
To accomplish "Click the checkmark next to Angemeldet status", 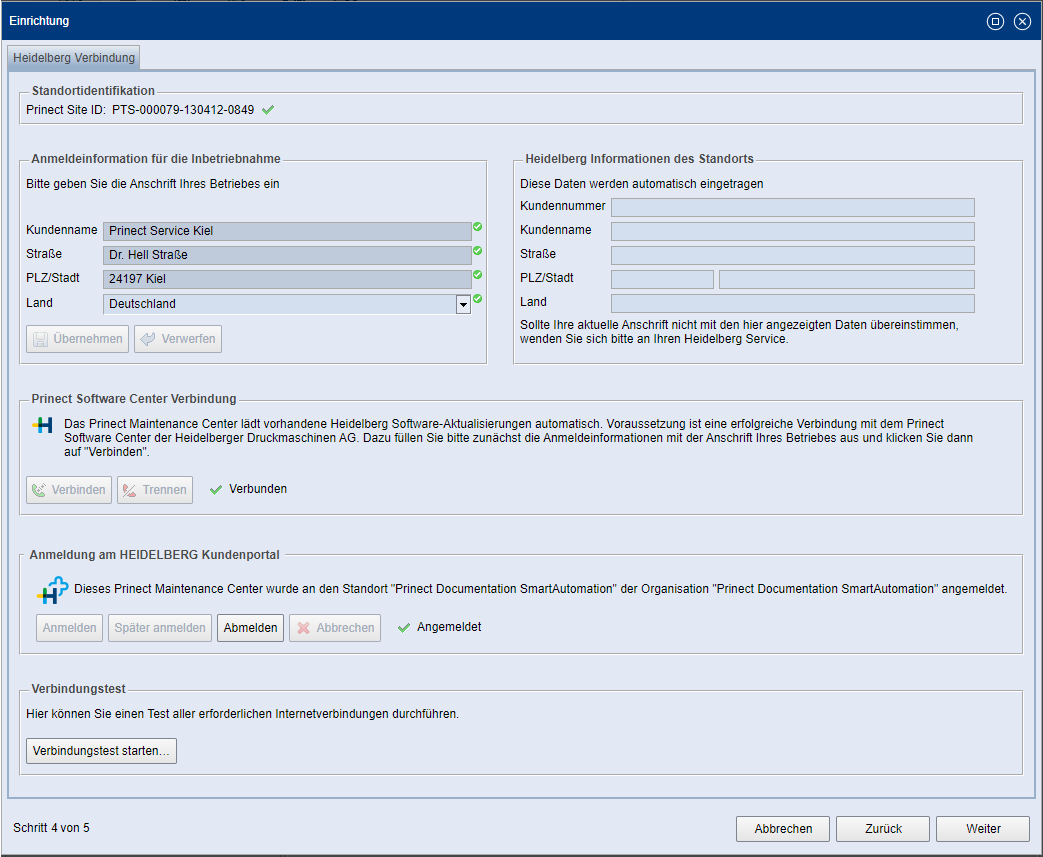I will [403, 627].
